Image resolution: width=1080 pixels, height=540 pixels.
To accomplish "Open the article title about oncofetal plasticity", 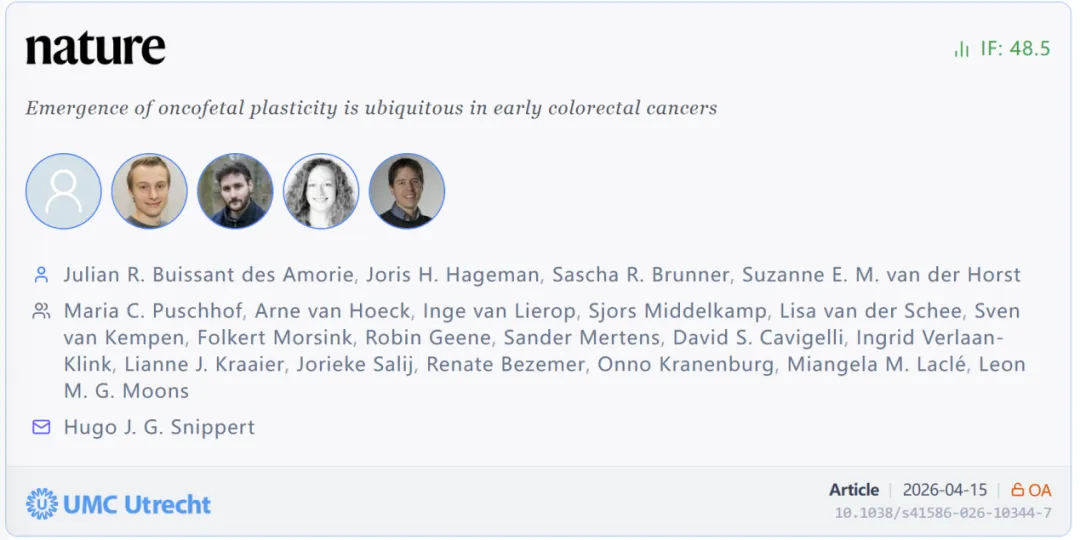I will [x=371, y=108].
